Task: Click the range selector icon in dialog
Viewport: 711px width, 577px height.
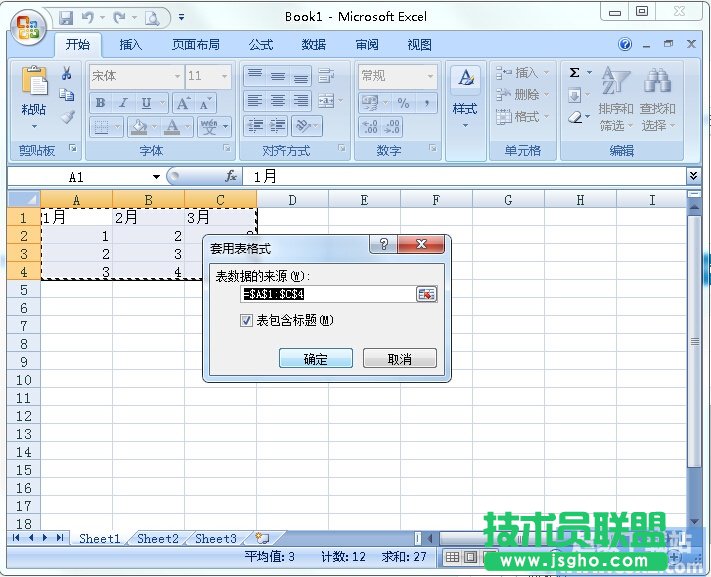Action: pos(427,294)
